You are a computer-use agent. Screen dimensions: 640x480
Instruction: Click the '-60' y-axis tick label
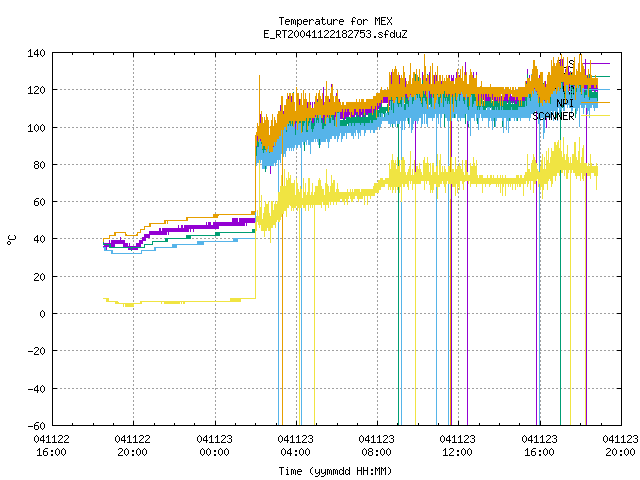pyautogui.click(x=36, y=426)
